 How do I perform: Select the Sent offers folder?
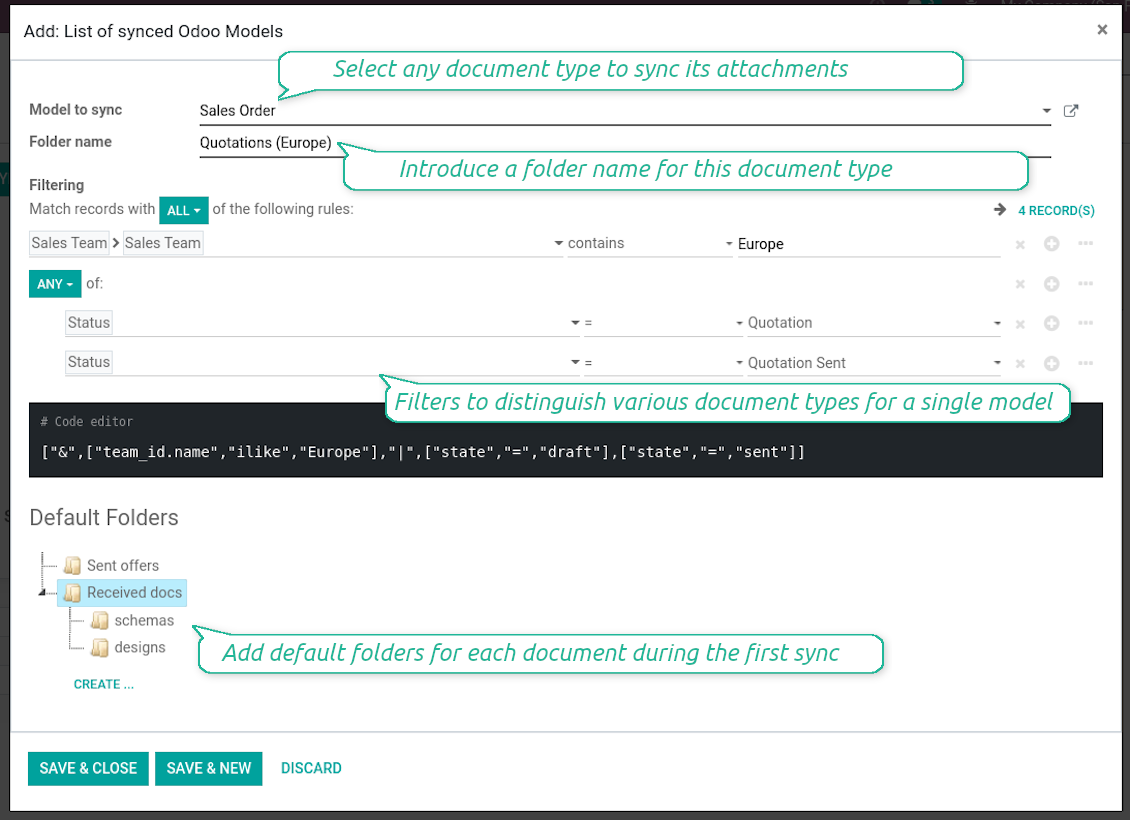123,566
